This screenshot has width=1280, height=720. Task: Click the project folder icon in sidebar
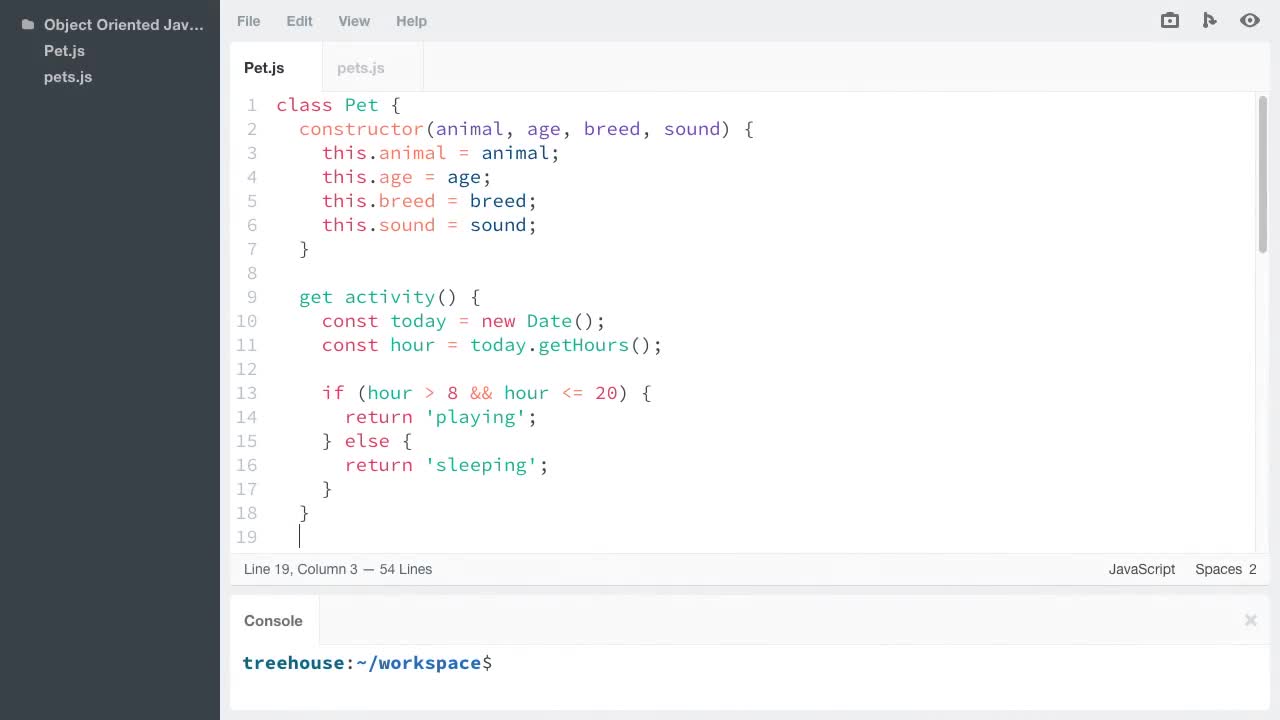pyautogui.click(x=27, y=25)
